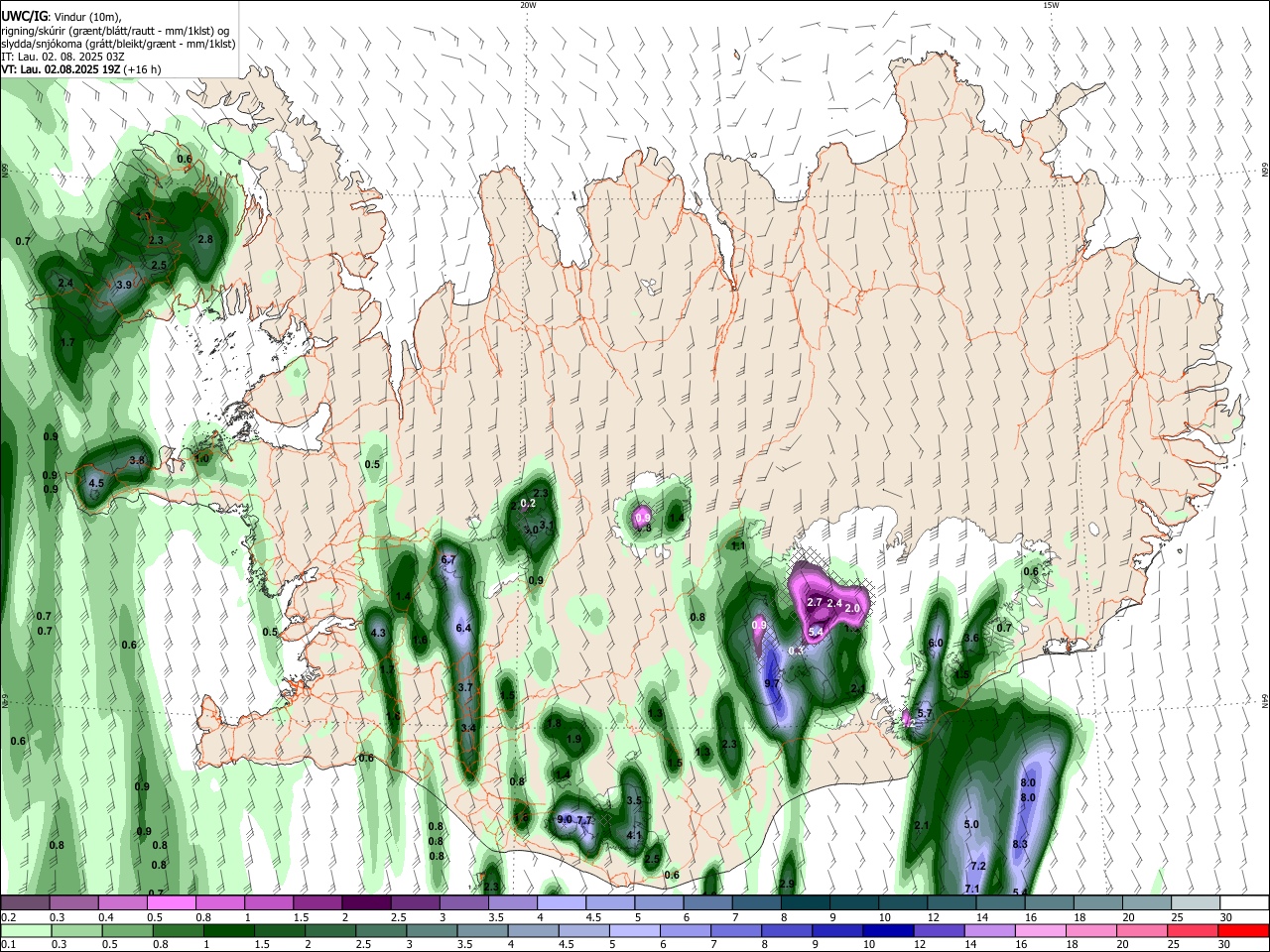Click the 6.4 precipitation value
Viewport: 1270px width, 952px height.
tap(463, 628)
